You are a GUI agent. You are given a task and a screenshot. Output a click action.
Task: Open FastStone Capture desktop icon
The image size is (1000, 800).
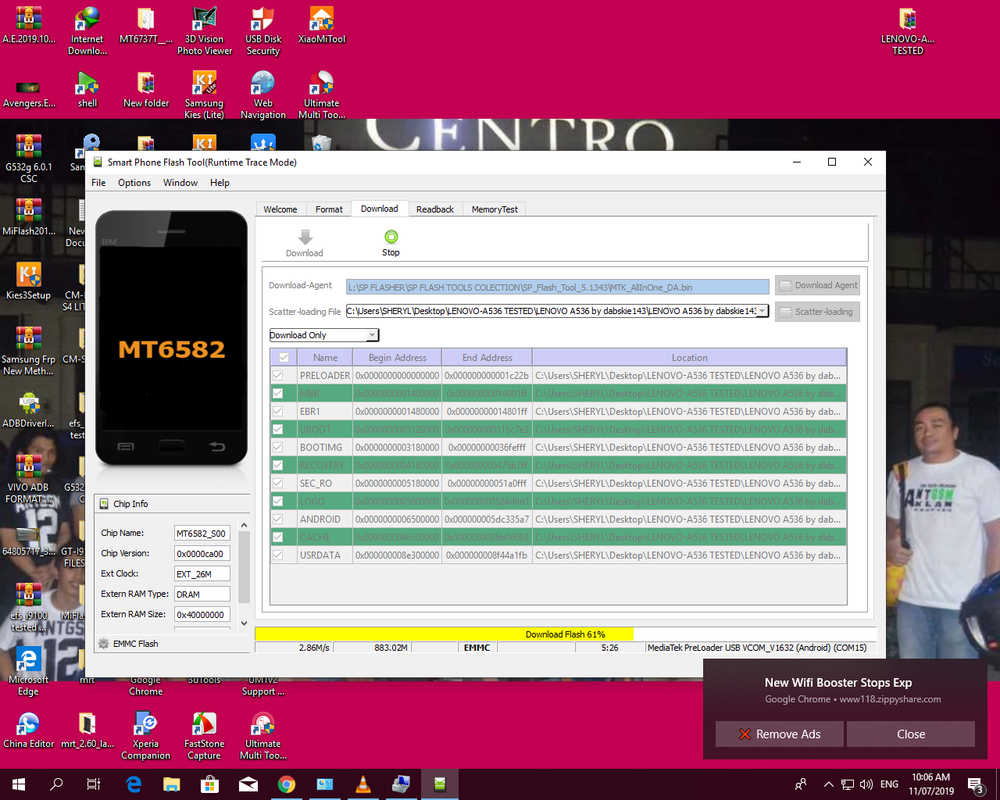[x=204, y=736]
